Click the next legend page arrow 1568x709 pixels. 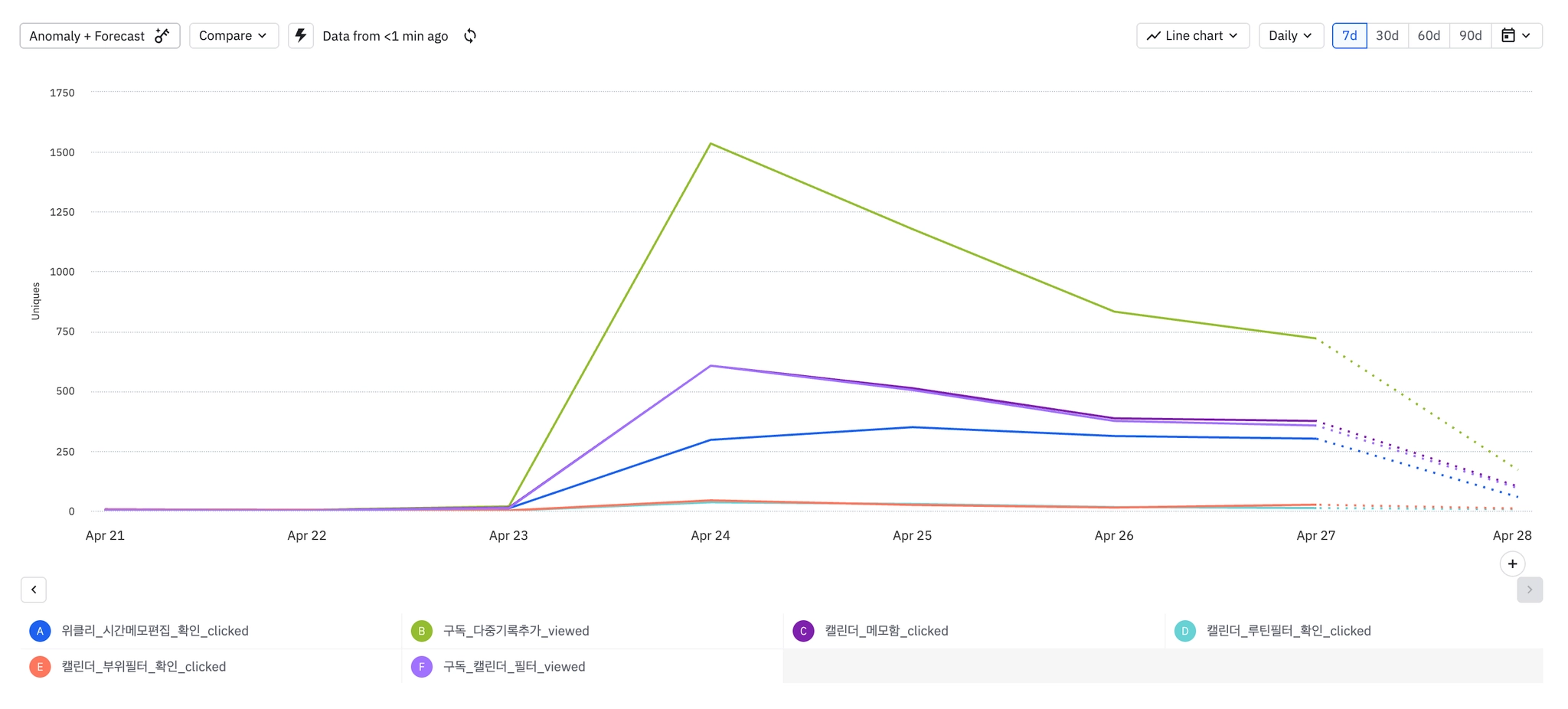coord(1529,590)
